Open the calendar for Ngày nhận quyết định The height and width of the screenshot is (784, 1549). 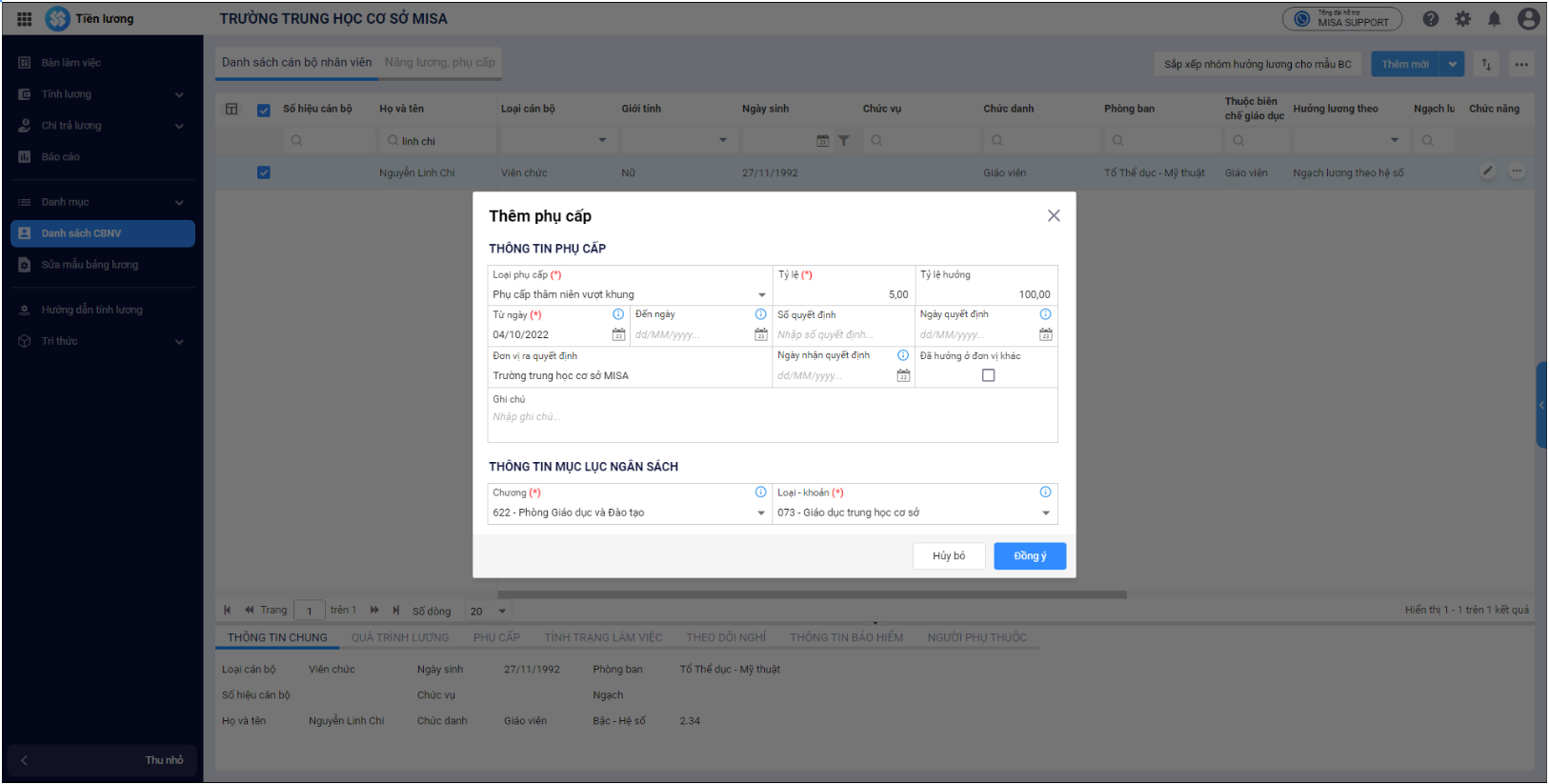(903, 375)
